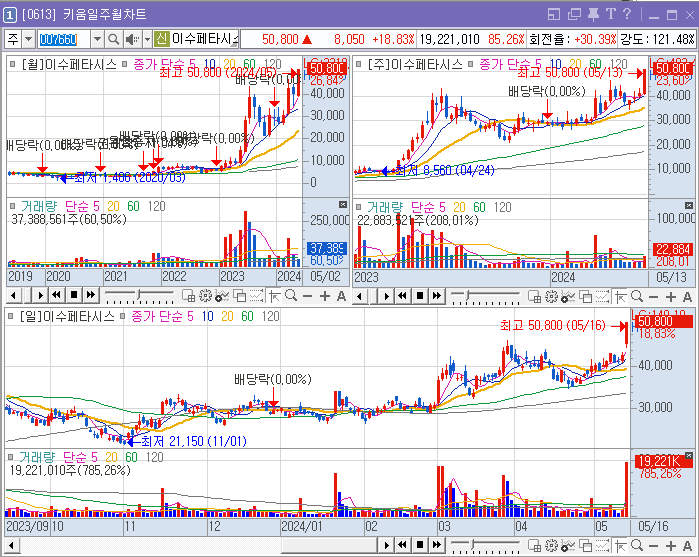Toggle the crosshair icon in monthly toolbar

275,296
